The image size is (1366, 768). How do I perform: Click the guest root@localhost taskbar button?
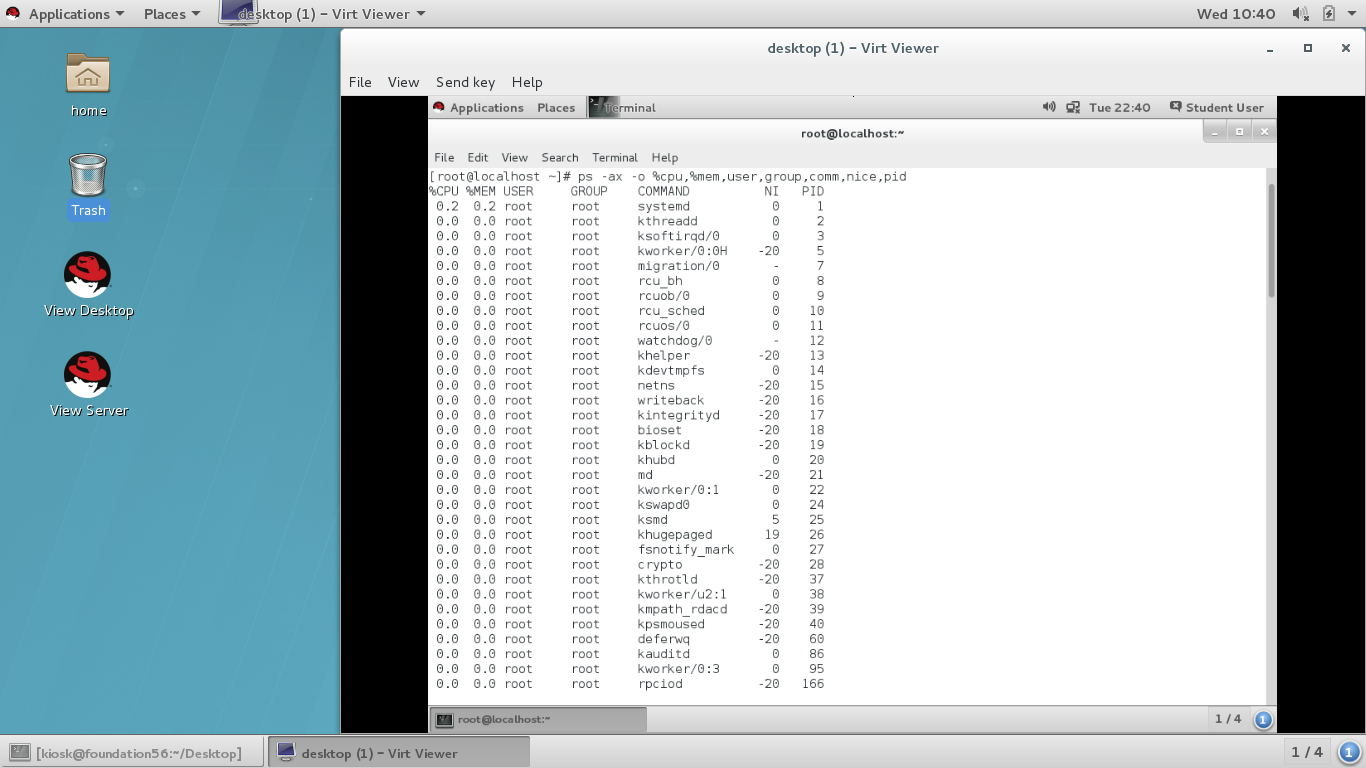538,719
